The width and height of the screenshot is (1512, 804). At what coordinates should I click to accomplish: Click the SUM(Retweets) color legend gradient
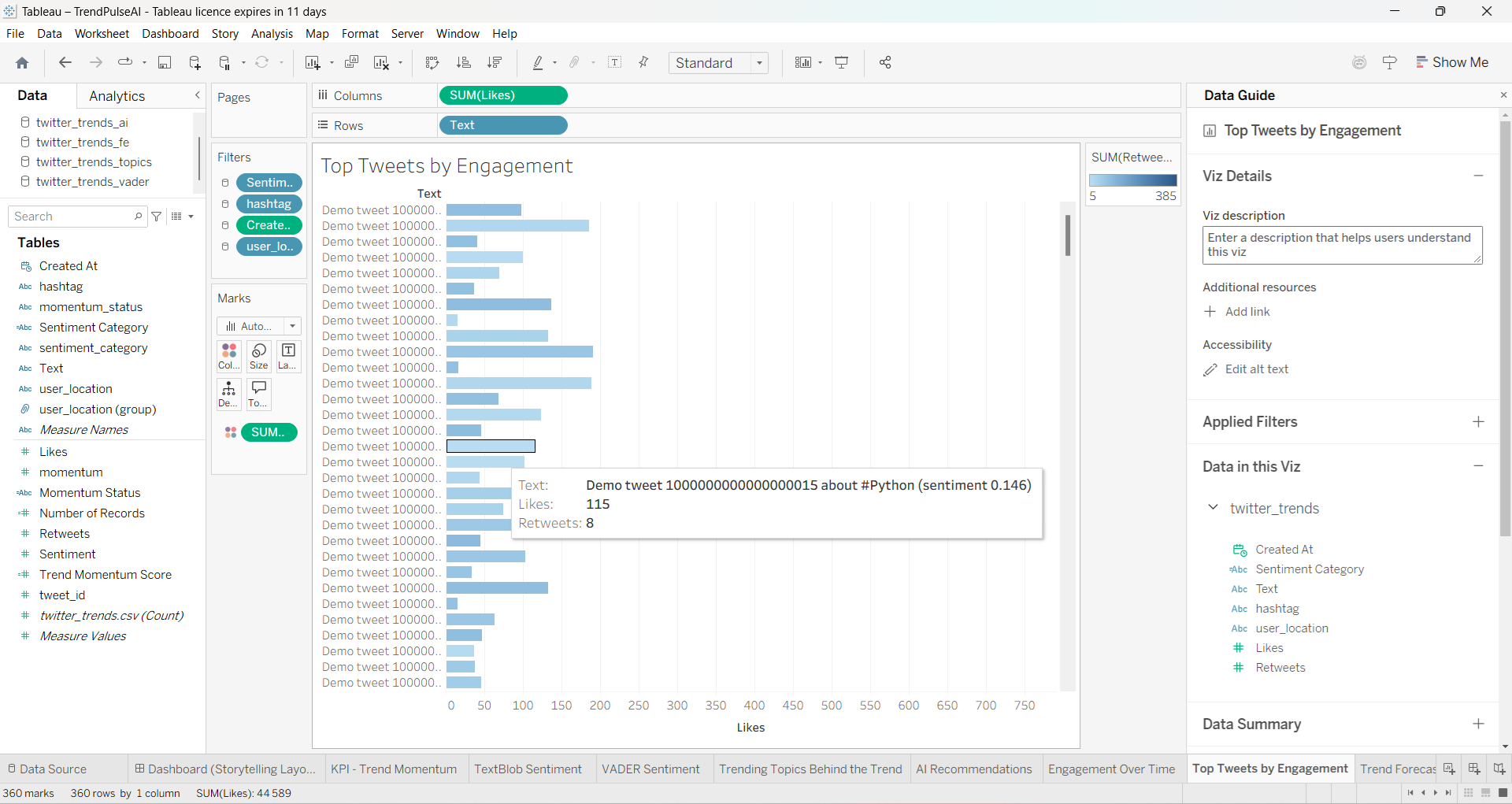(x=1132, y=180)
